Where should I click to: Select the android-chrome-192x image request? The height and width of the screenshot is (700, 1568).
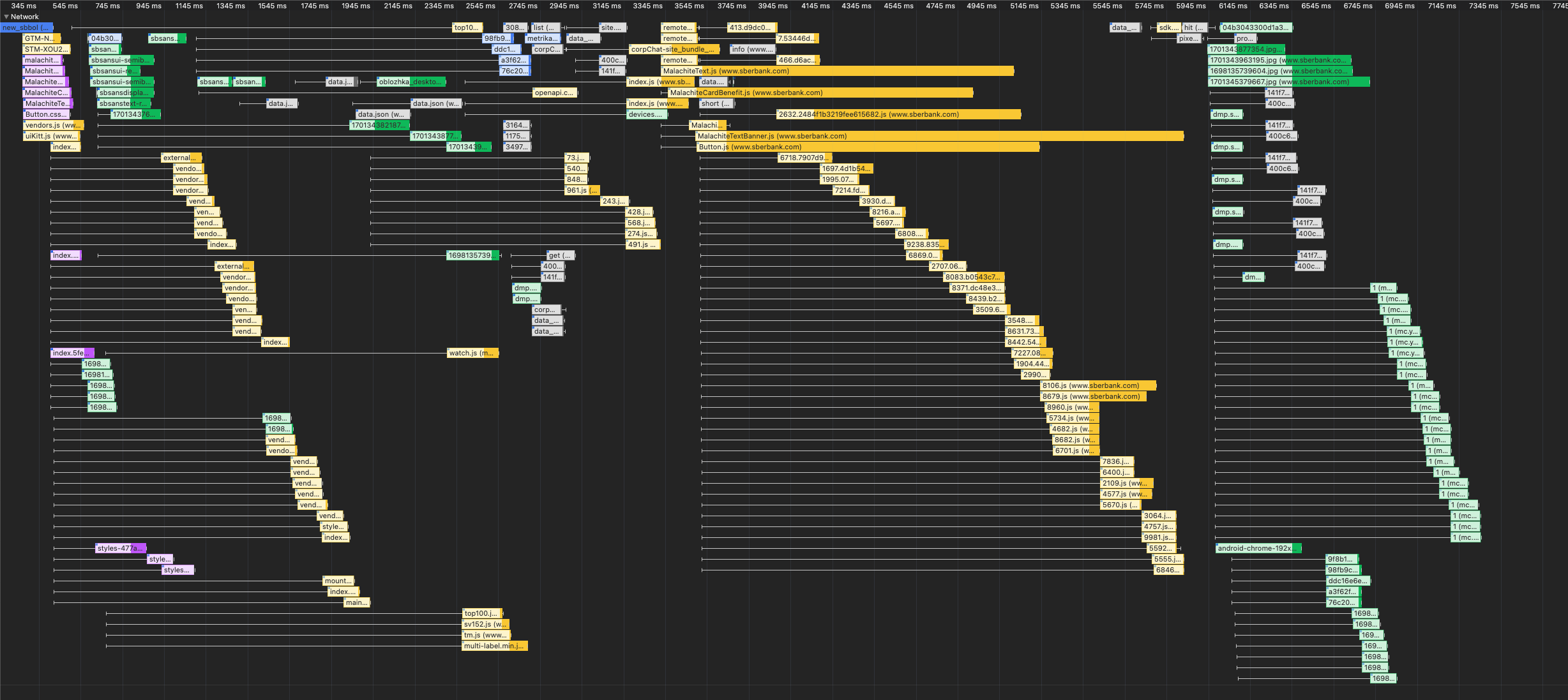1257,548
